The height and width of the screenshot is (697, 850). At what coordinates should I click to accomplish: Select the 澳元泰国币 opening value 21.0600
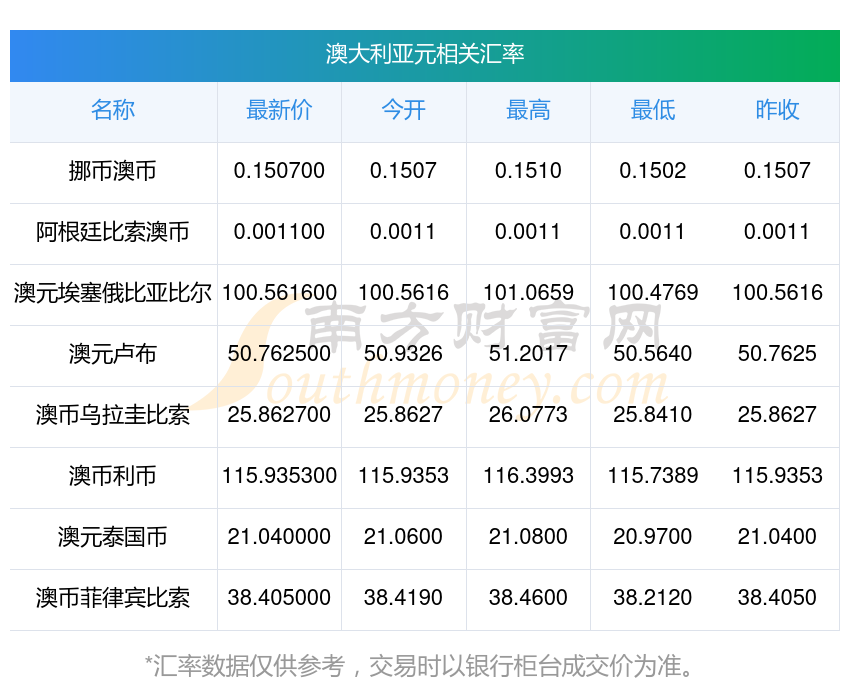[x=403, y=537]
